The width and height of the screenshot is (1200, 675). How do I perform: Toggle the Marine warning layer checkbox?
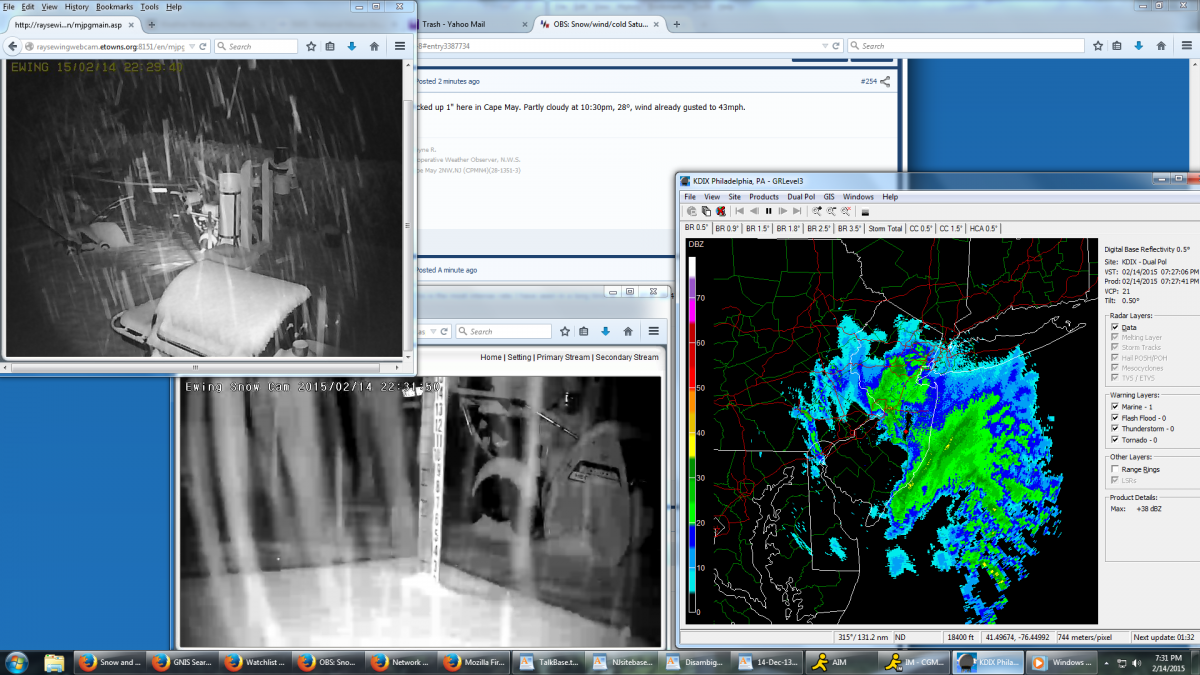point(1114,407)
